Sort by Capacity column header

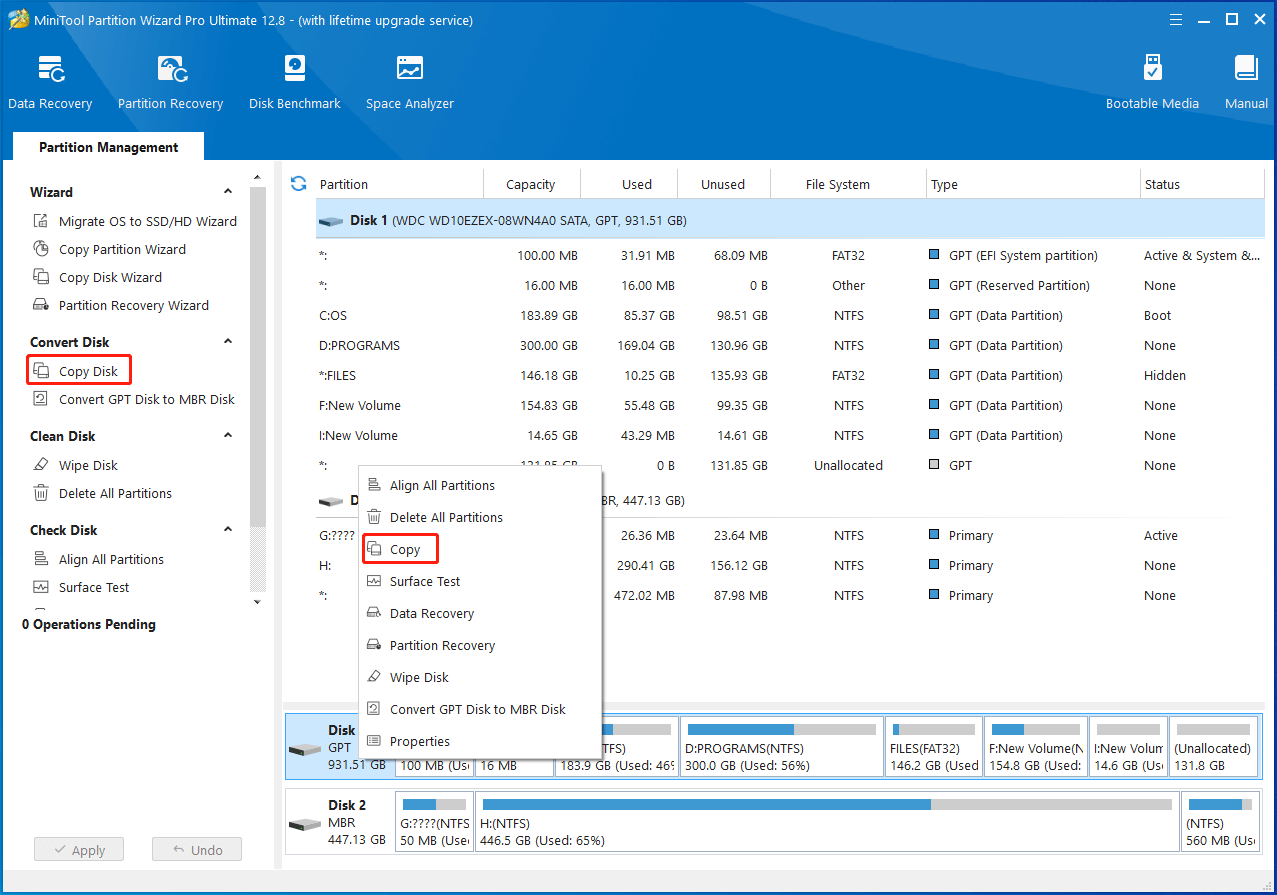tap(531, 184)
